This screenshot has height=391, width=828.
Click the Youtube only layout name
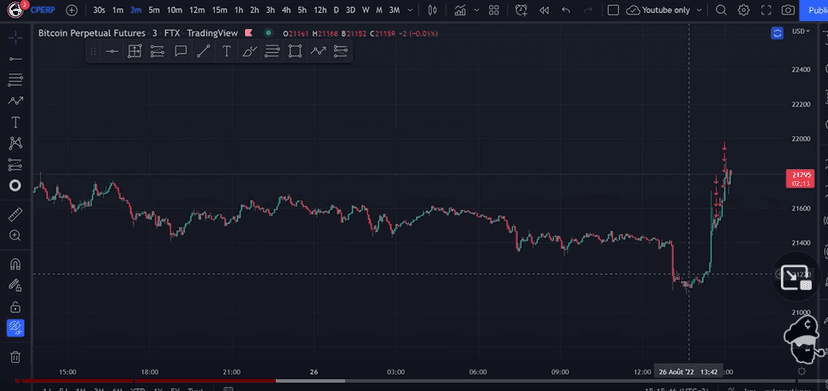point(666,10)
